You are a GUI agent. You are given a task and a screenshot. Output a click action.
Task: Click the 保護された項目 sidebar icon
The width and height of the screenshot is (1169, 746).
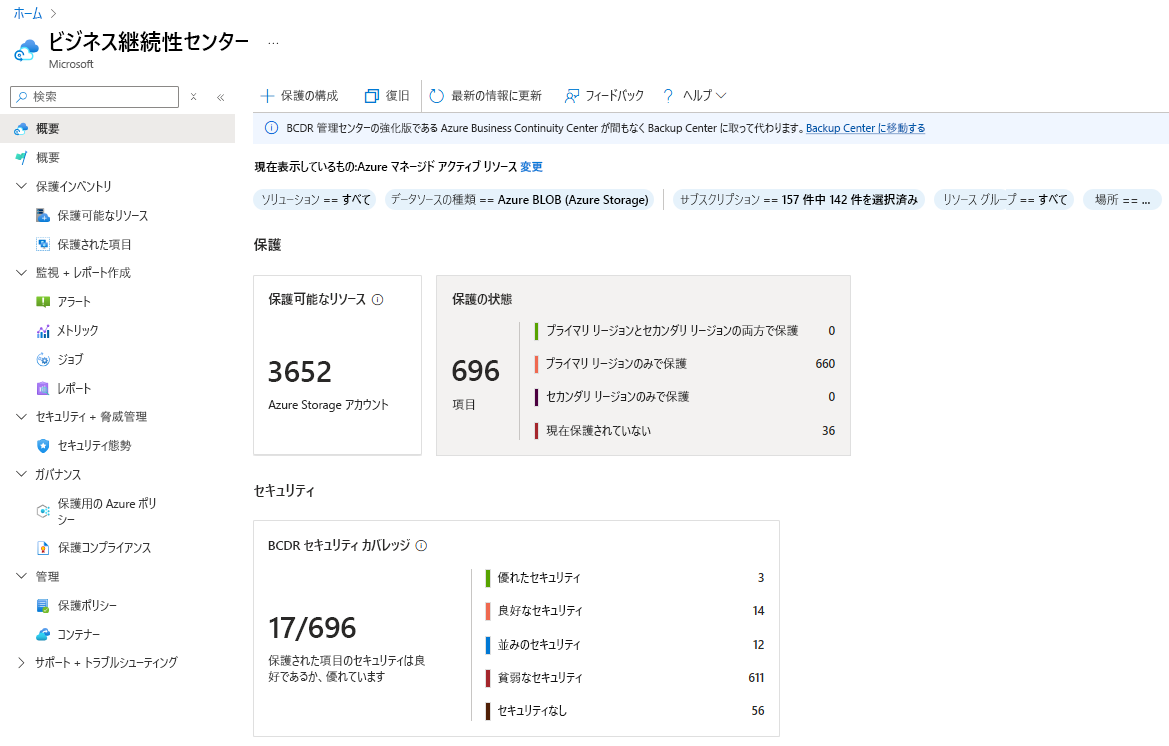coord(43,244)
